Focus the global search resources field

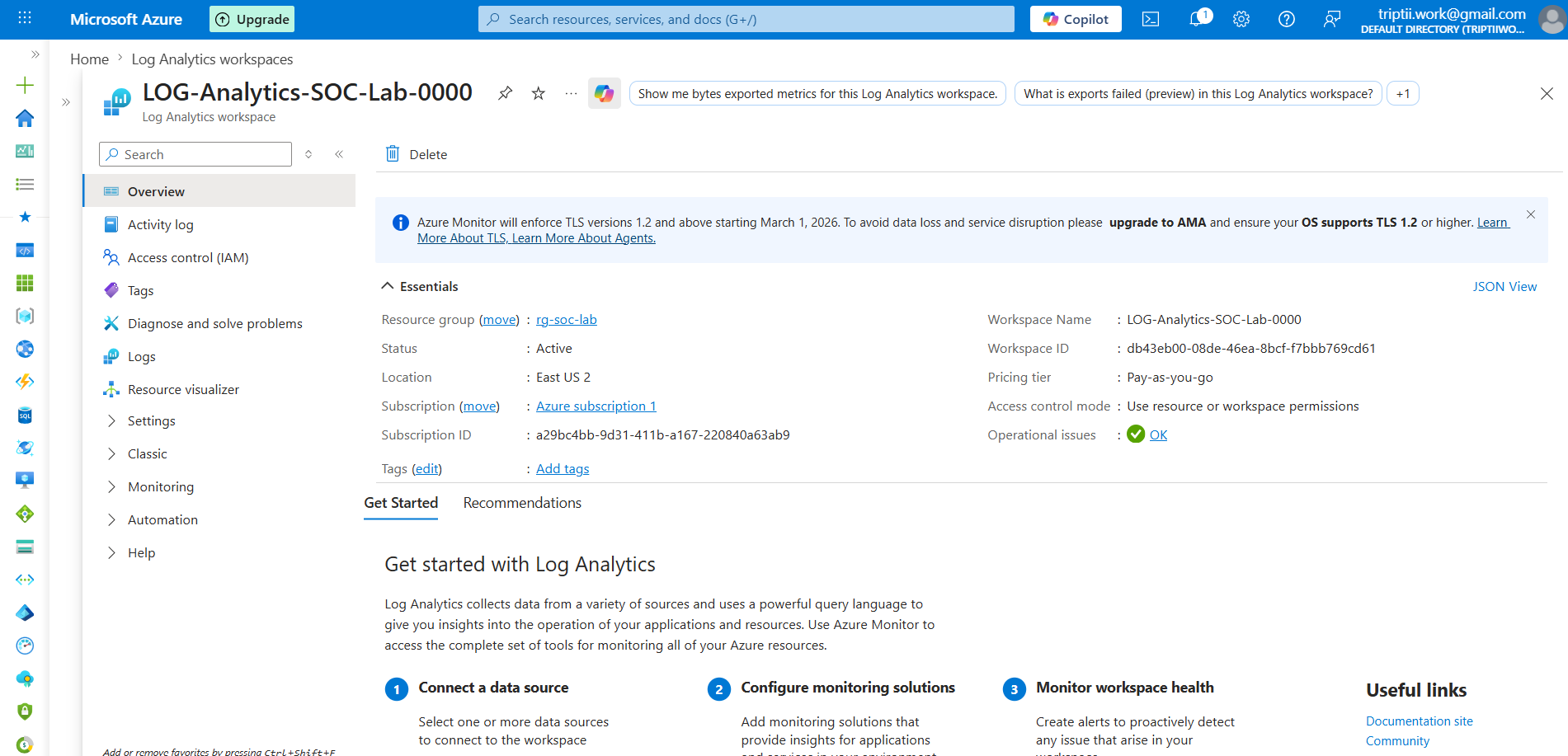746,19
